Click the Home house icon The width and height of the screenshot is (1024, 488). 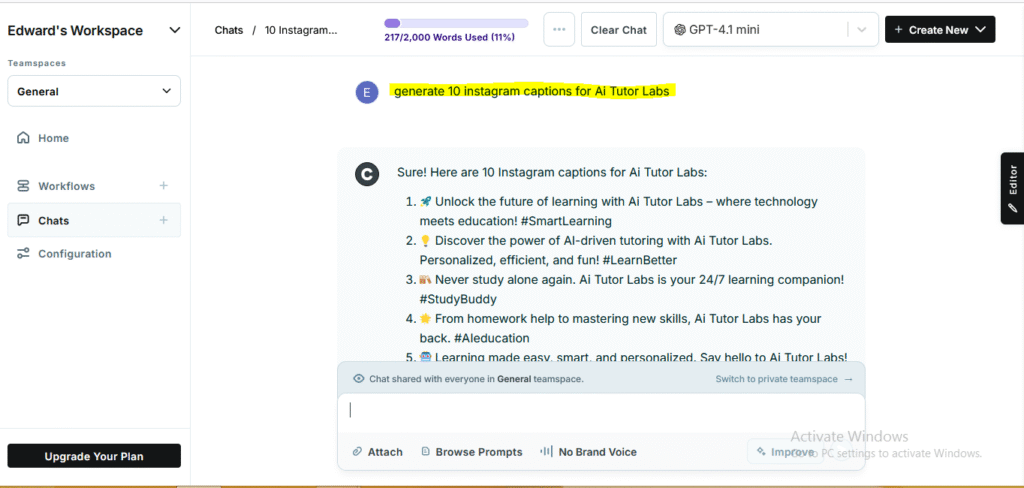point(24,138)
